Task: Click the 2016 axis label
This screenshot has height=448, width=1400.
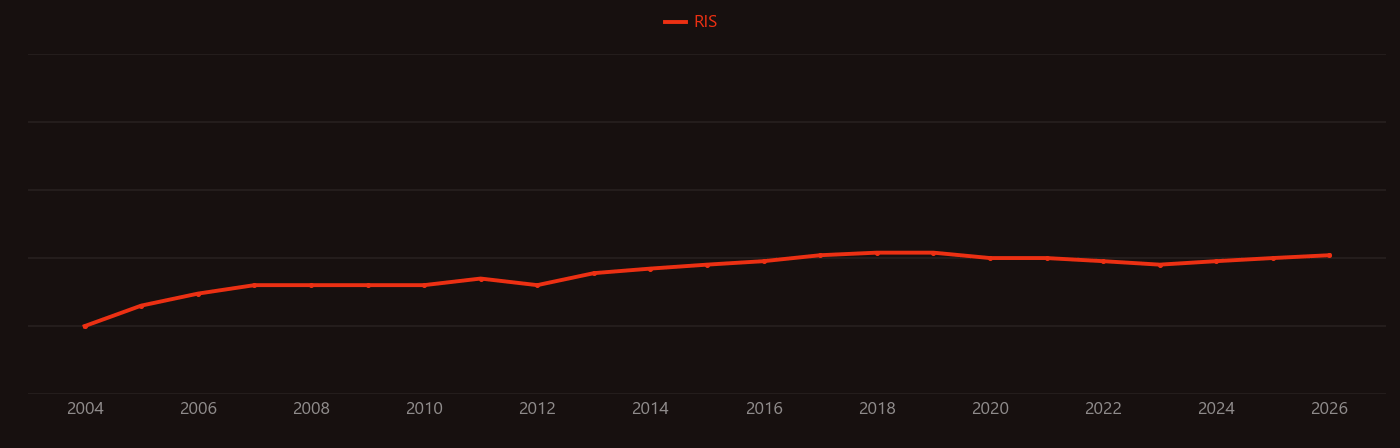Action: click(x=764, y=409)
